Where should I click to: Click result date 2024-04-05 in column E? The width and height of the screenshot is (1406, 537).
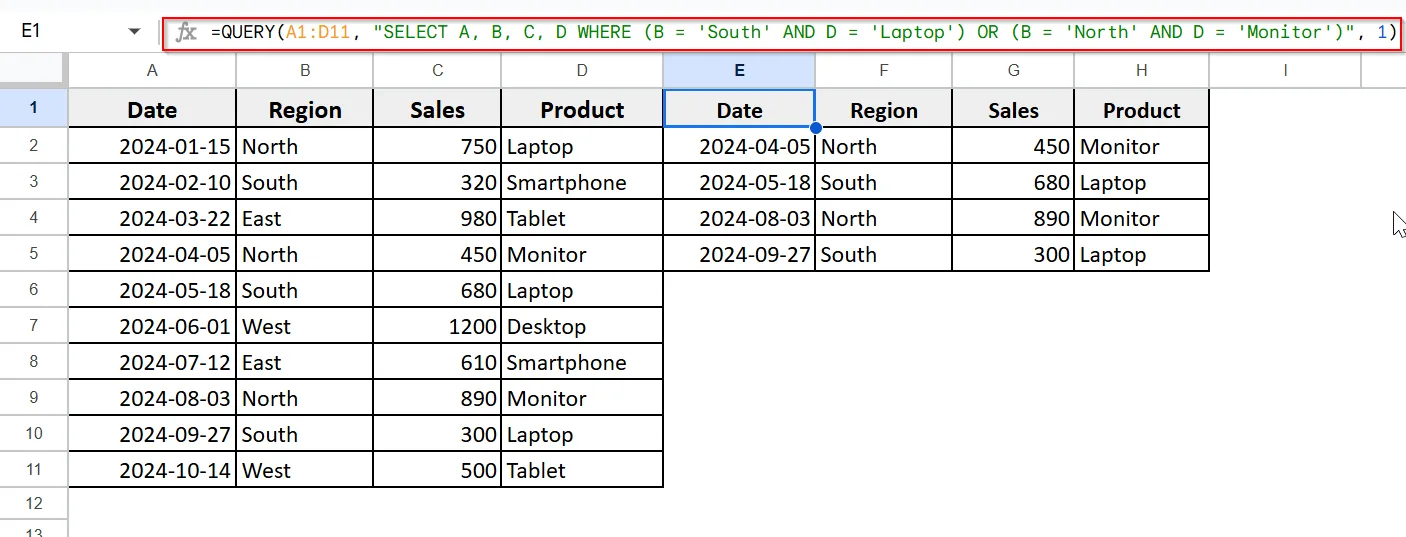tap(739, 146)
